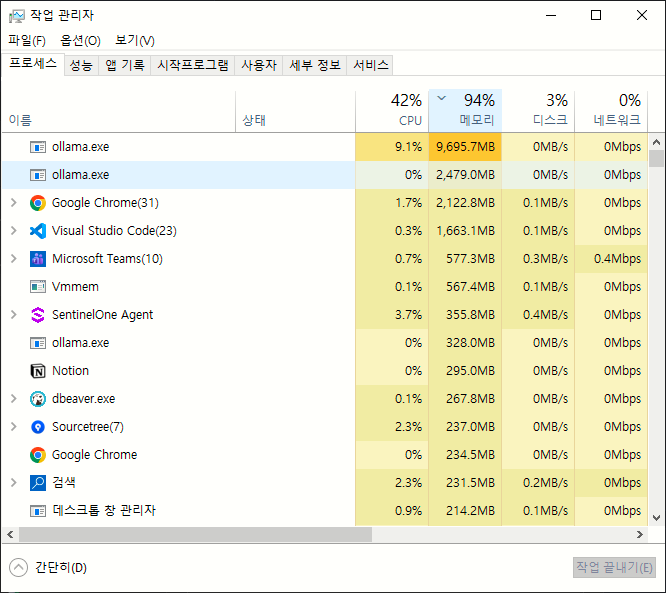Select the dbeaver.exe process name
The image size is (666, 593).
(x=84, y=399)
